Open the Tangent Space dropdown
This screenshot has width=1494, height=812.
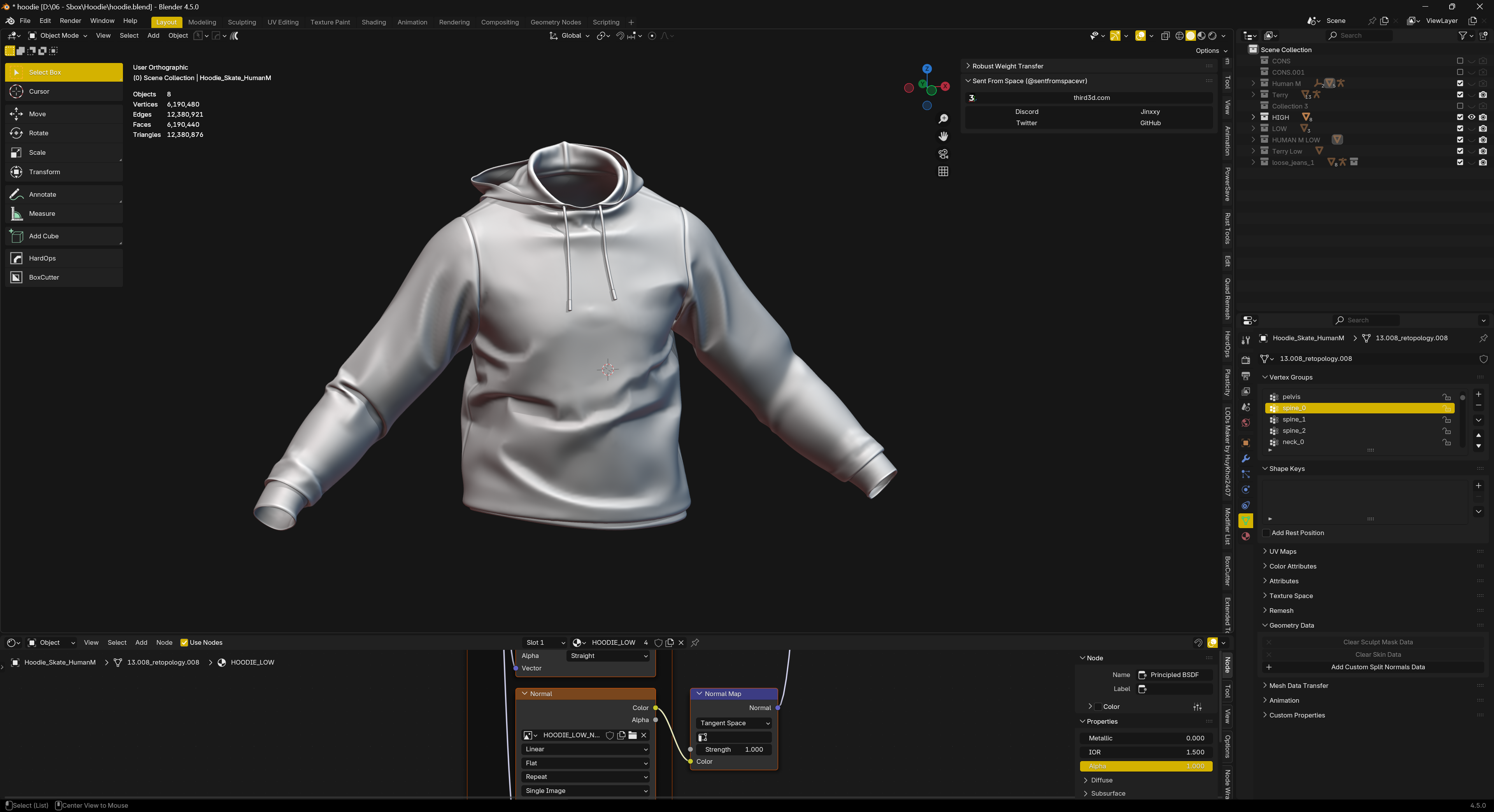(734, 723)
